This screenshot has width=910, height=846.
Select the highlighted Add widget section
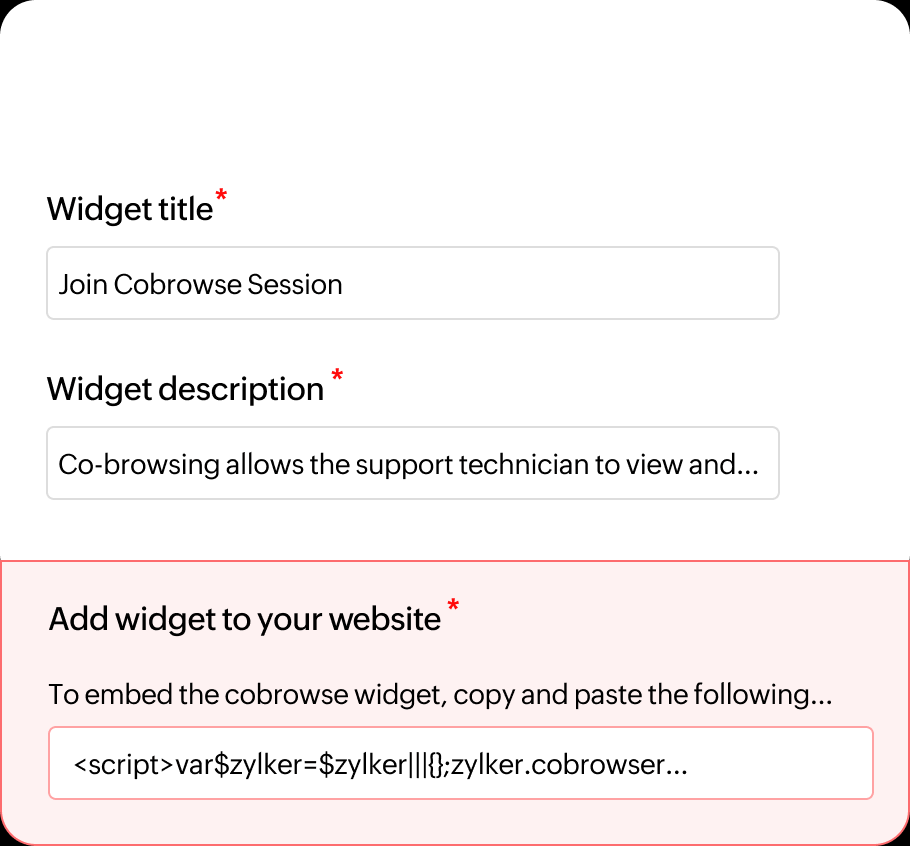point(455,700)
